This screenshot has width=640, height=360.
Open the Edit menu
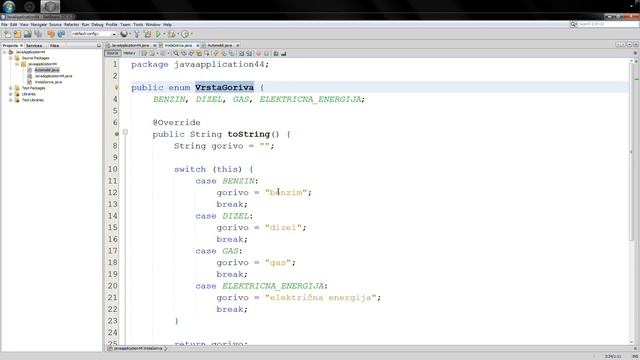[x=13, y=25]
